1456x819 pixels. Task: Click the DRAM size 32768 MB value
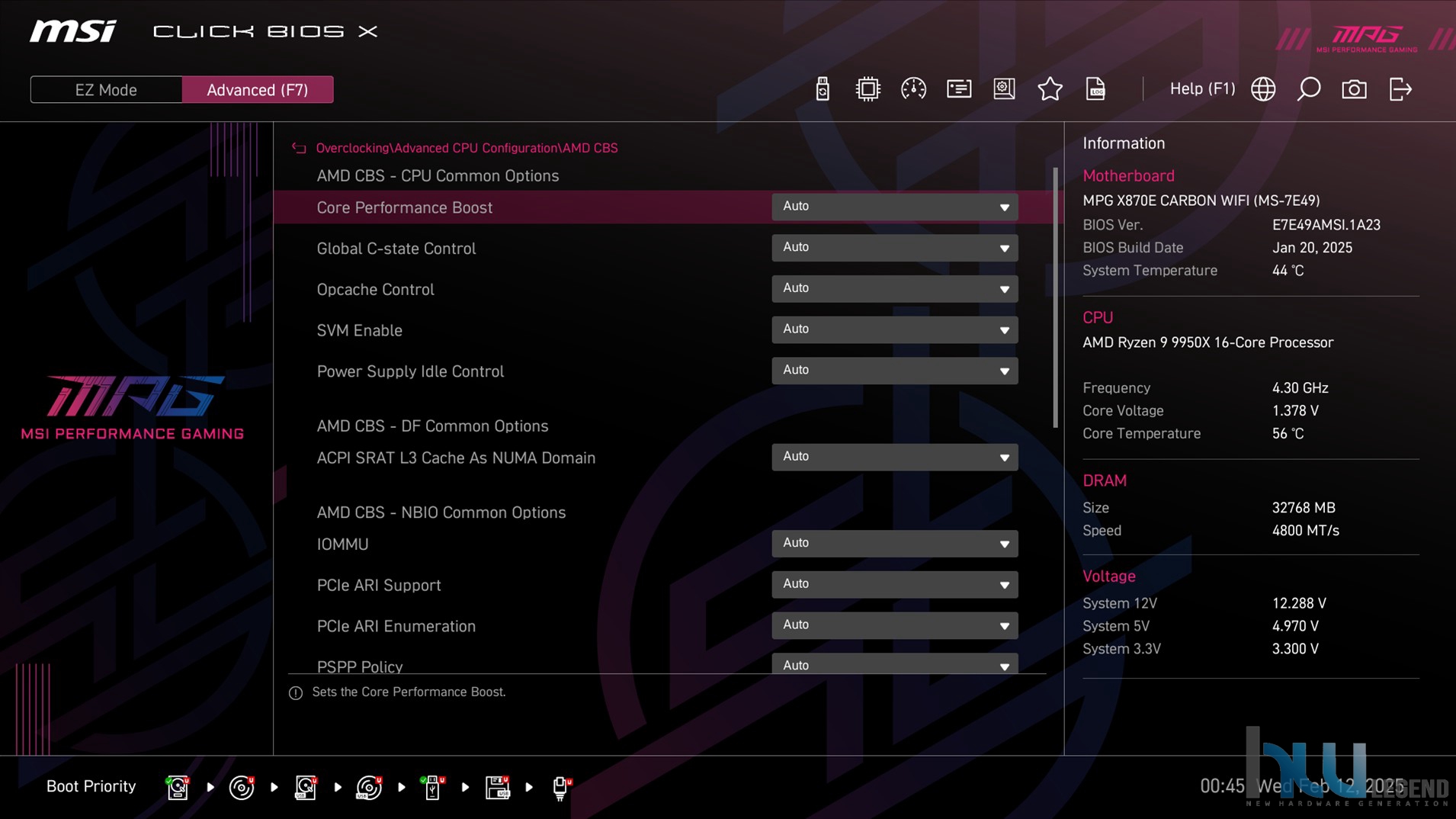click(1304, 508)
